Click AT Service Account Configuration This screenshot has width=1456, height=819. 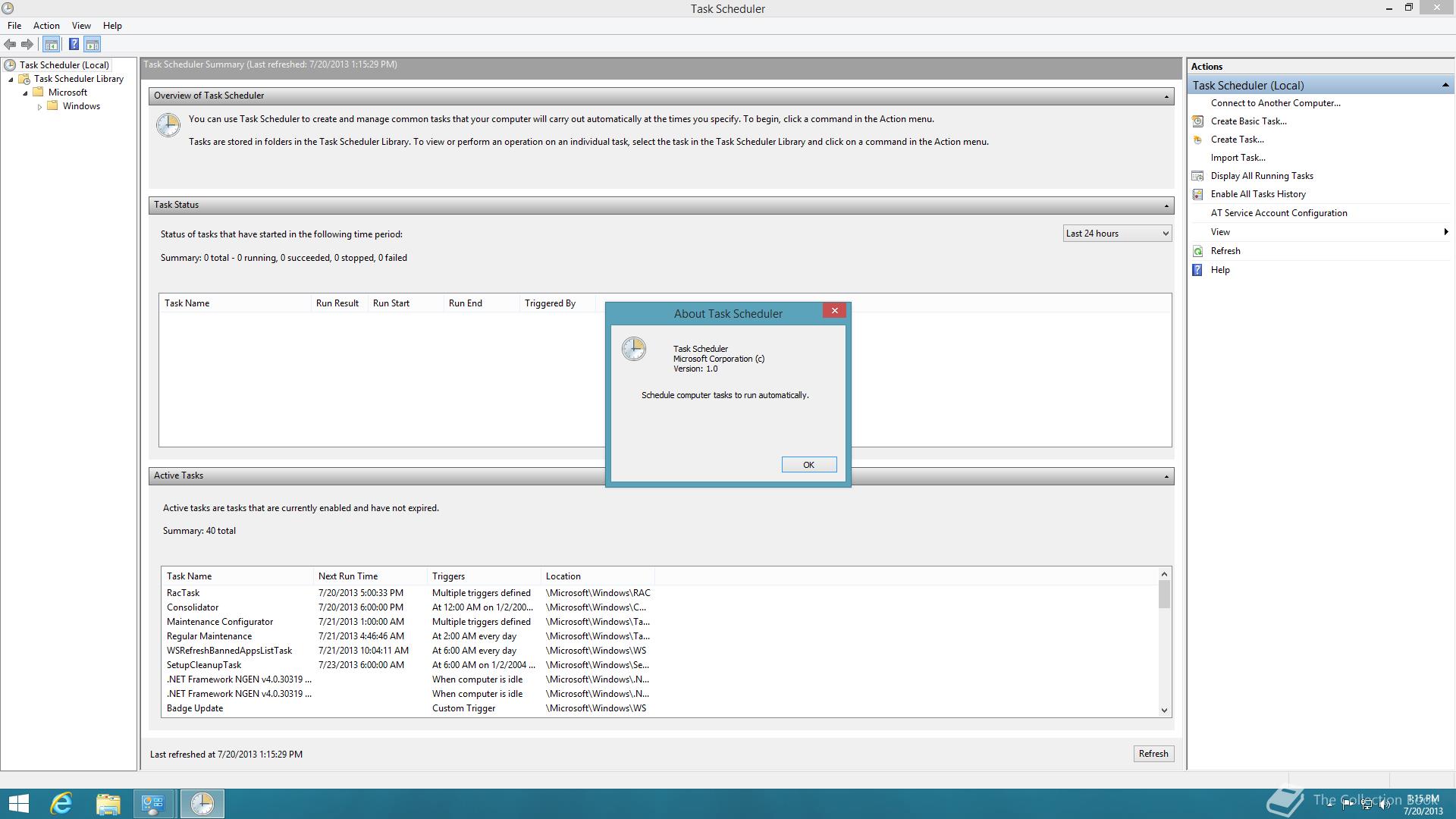point(1279,213)
